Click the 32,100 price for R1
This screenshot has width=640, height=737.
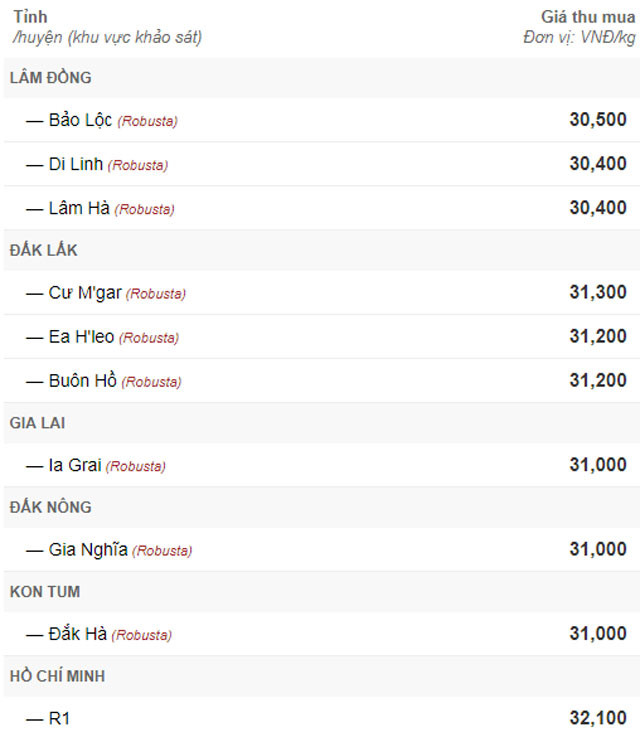click(x=598, y=718)
